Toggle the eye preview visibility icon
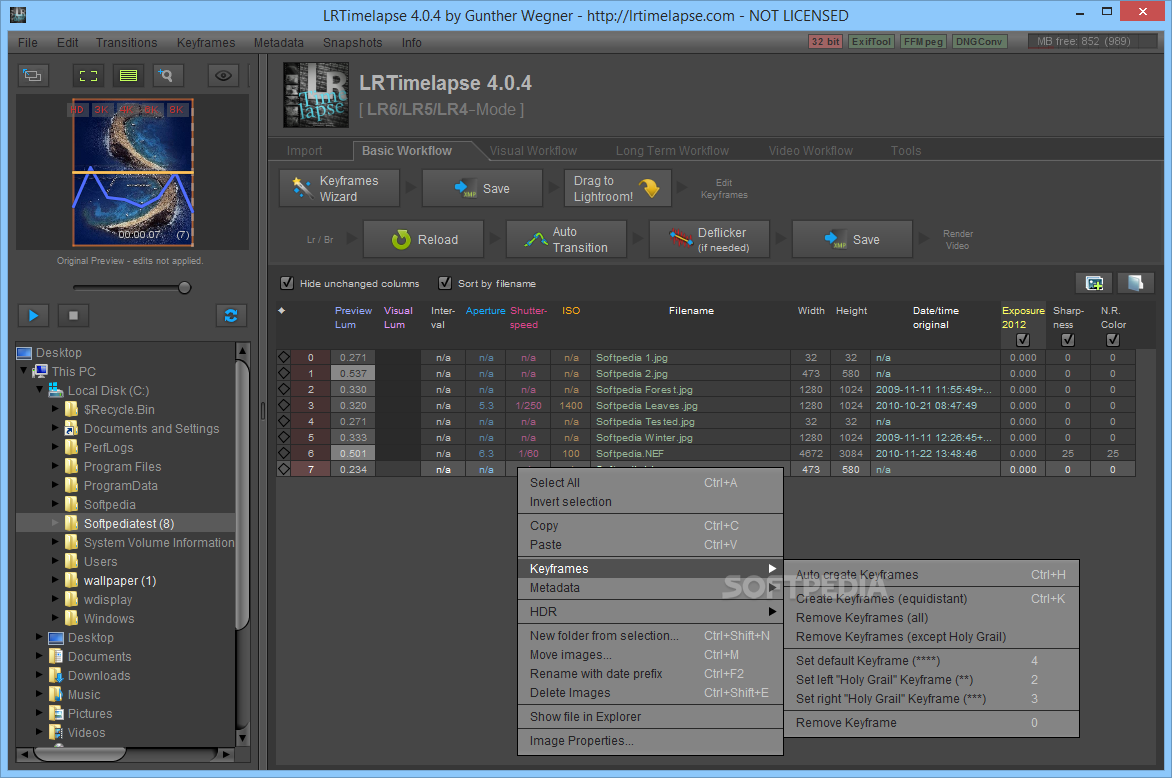 coord(223,75)
